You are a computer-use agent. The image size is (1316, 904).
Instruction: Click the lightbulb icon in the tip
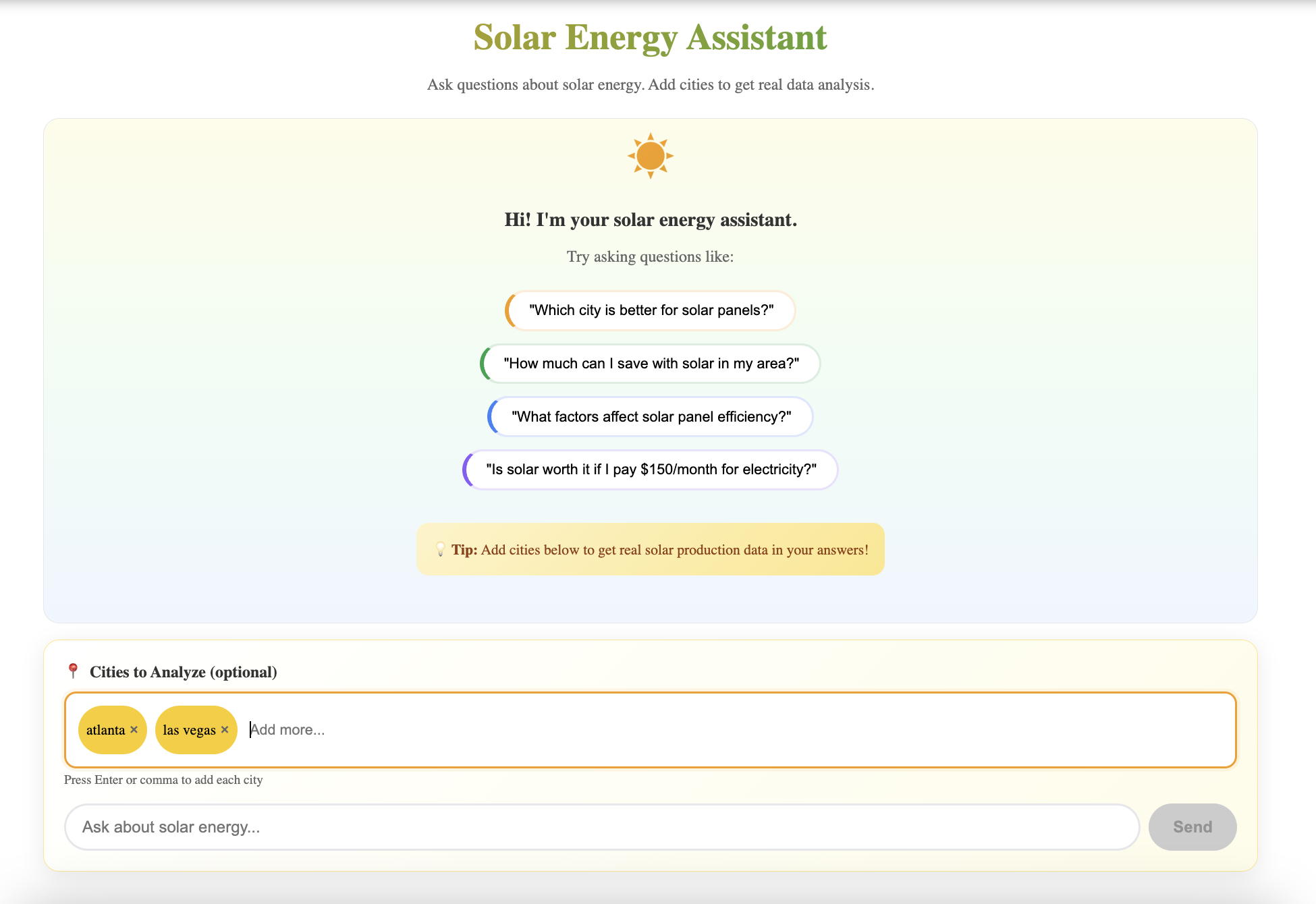click(x=440, y=550)
